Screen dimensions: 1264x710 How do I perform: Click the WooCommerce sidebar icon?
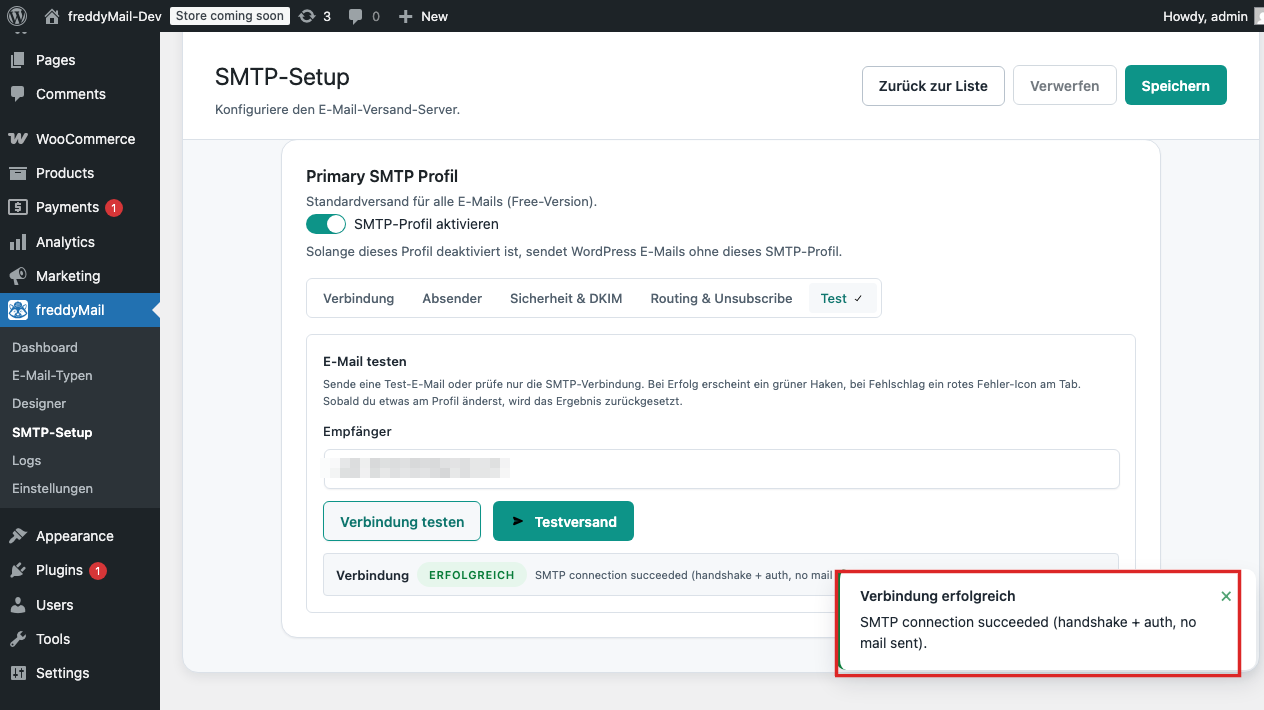pyautogui.click(x=17, y=139)
